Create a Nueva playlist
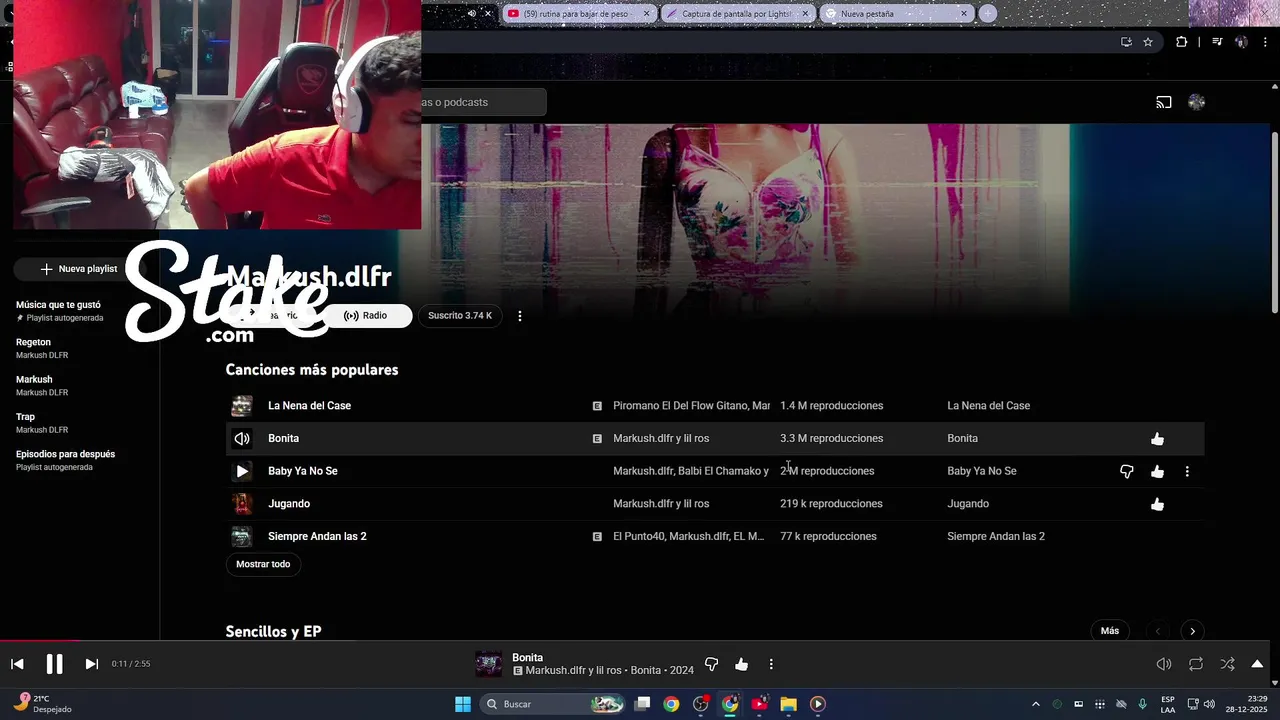 (x=78, y=269)
